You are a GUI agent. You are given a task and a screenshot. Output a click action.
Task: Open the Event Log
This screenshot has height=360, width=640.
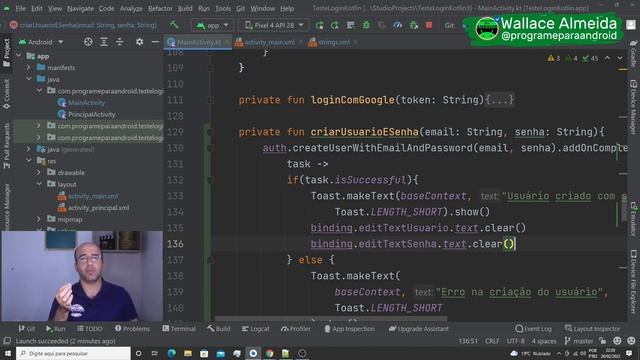[x=533, y=329]
